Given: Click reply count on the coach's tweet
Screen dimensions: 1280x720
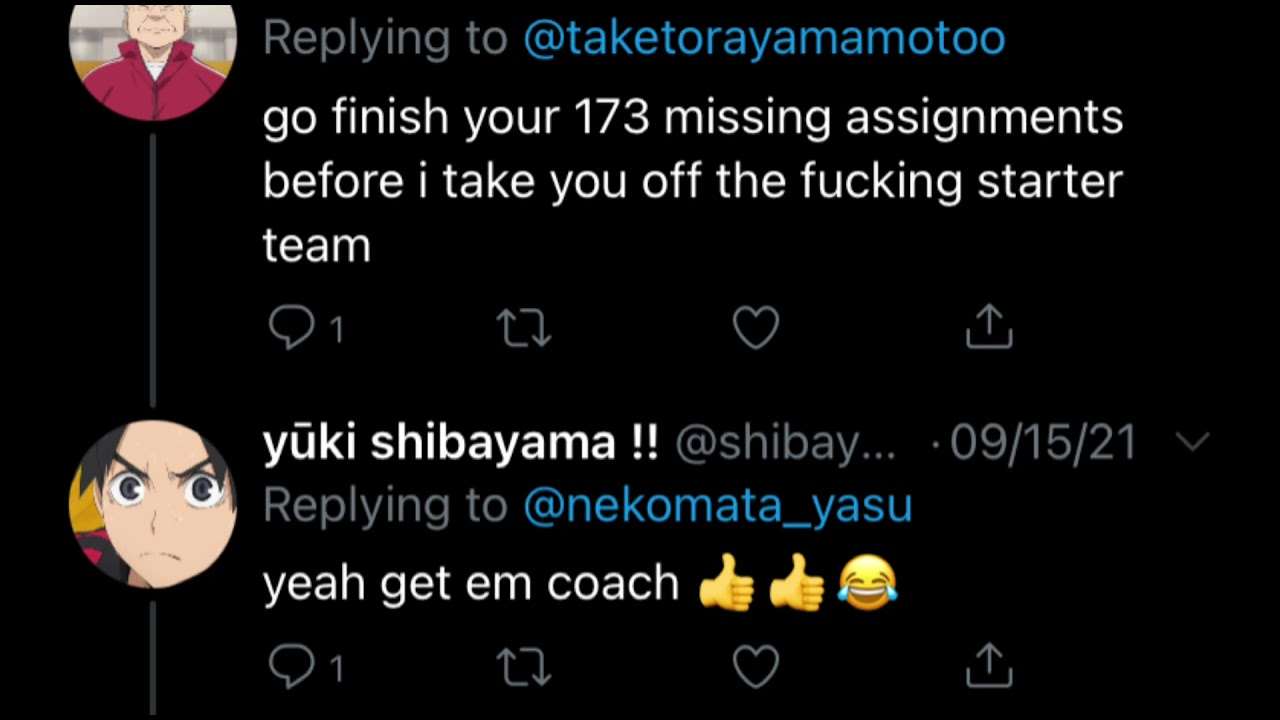Looking at the screenshot, I should [337, 330].
